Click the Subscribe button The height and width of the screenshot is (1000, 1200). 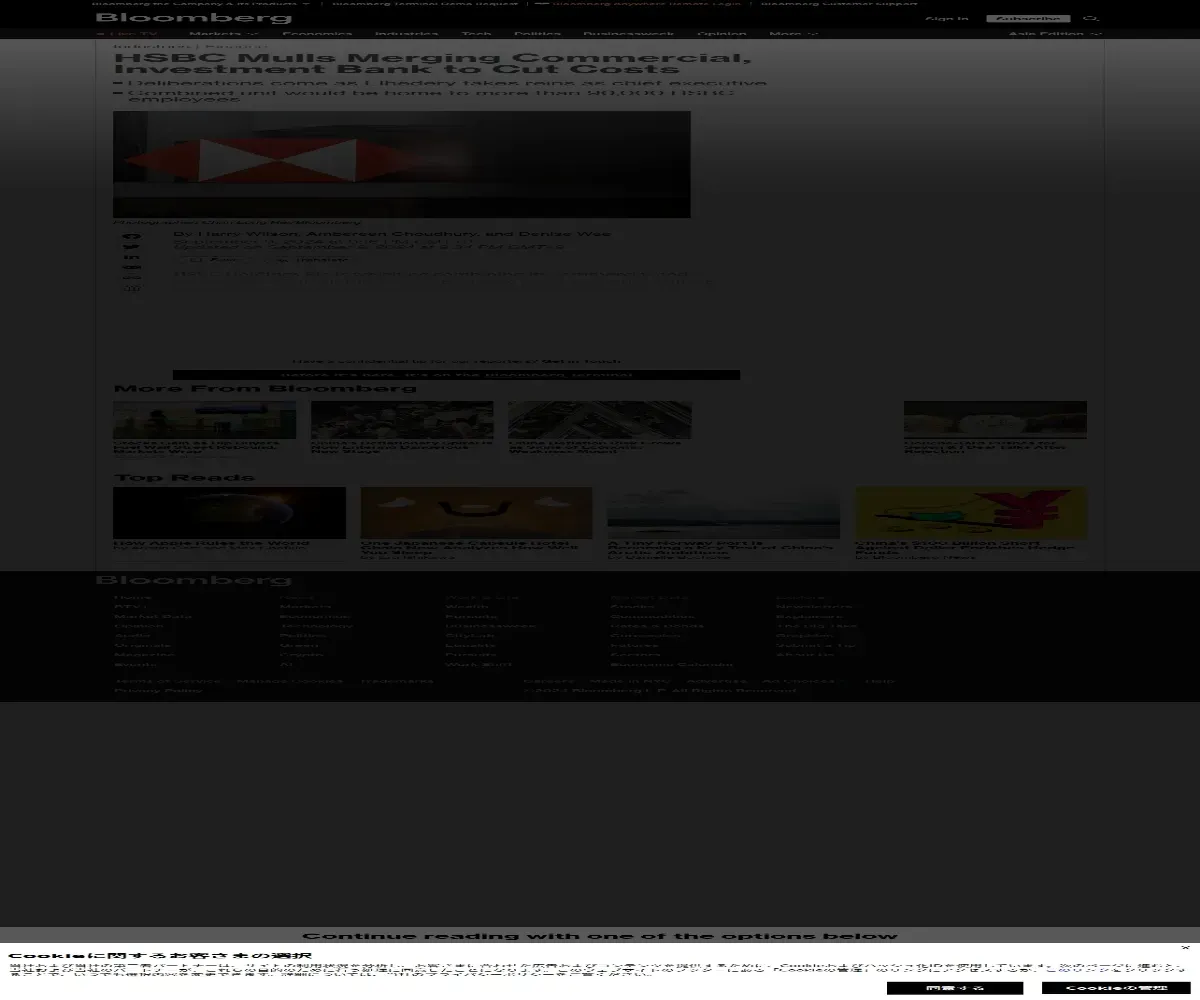click(1028, 18)
